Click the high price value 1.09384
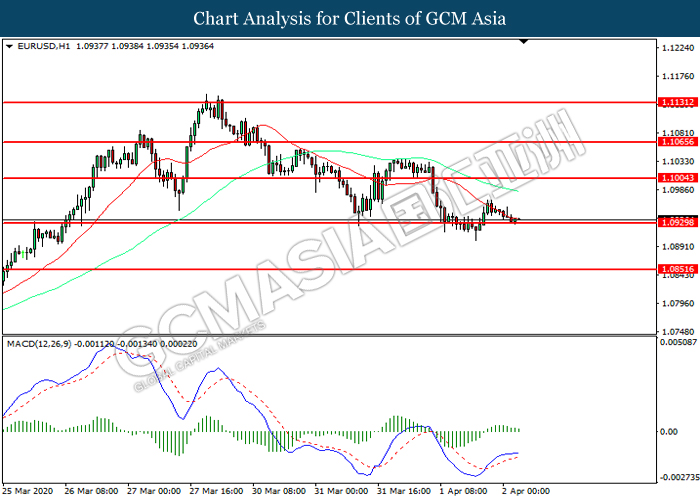Screen dimensions: 700x500 [x=127, y=46]
